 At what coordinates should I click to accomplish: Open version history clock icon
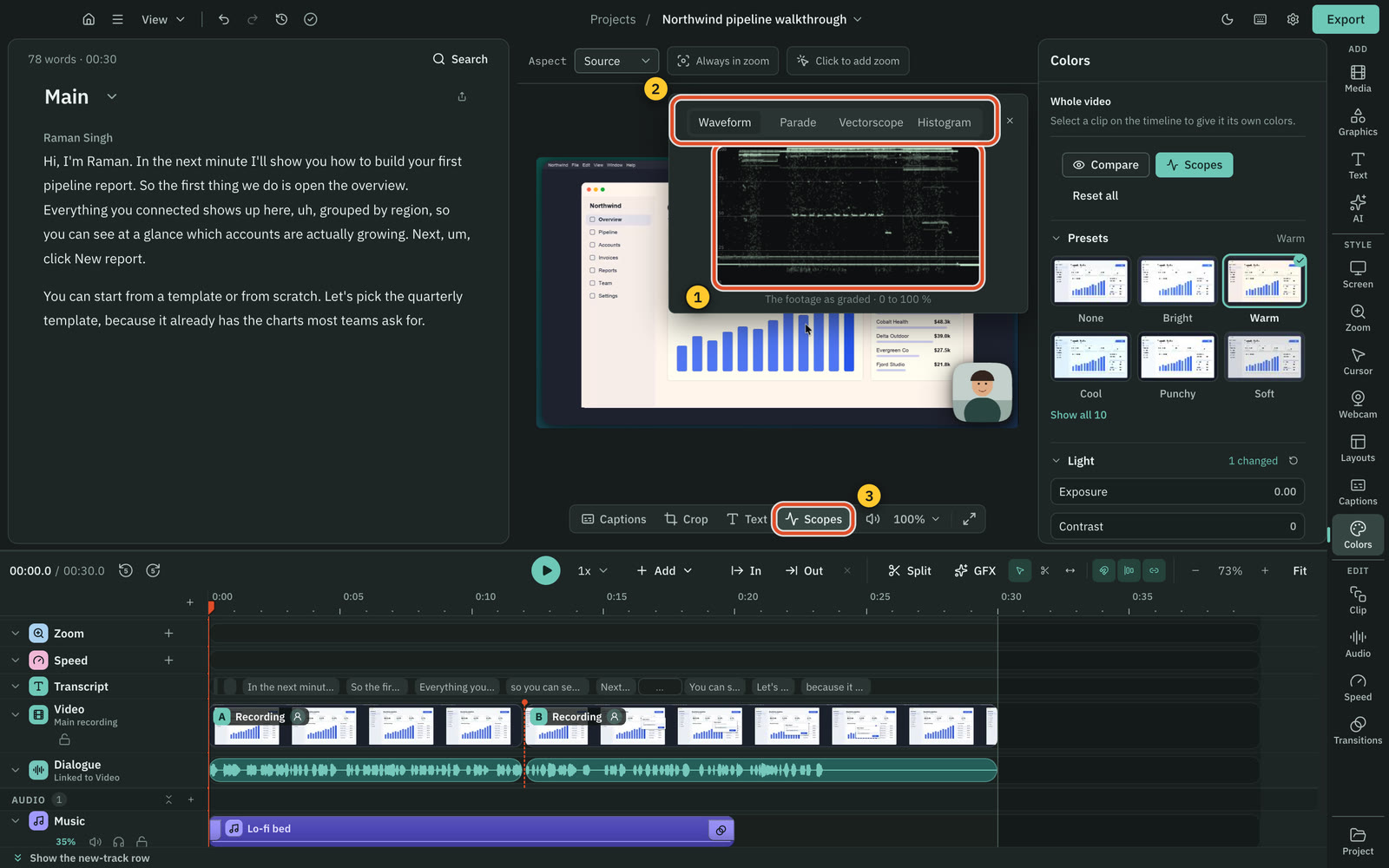click(281, 19)
